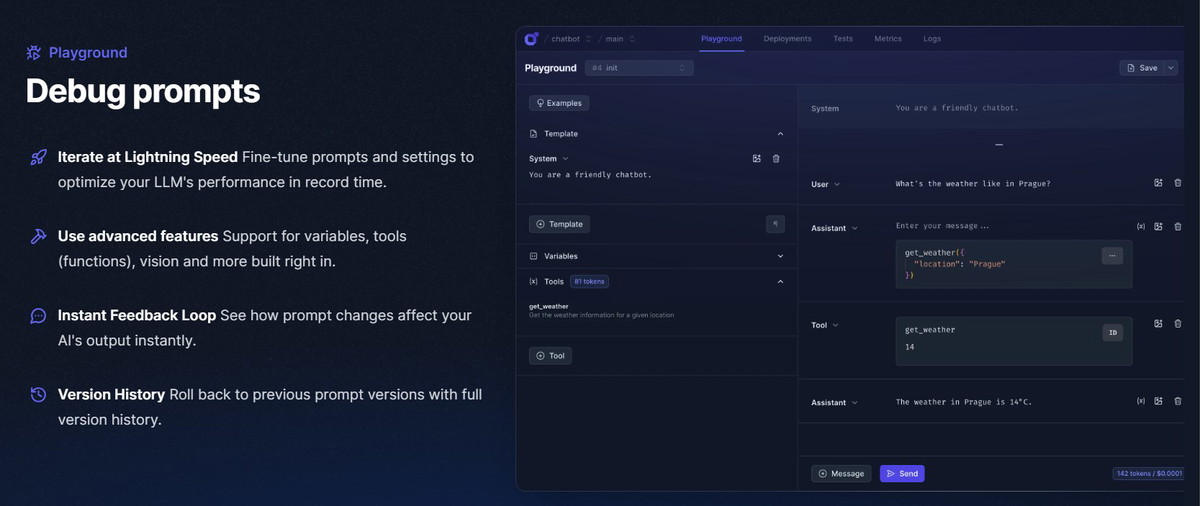
Task: Click variable icon on last Assistant message
Action: (x=1141, y=401)
